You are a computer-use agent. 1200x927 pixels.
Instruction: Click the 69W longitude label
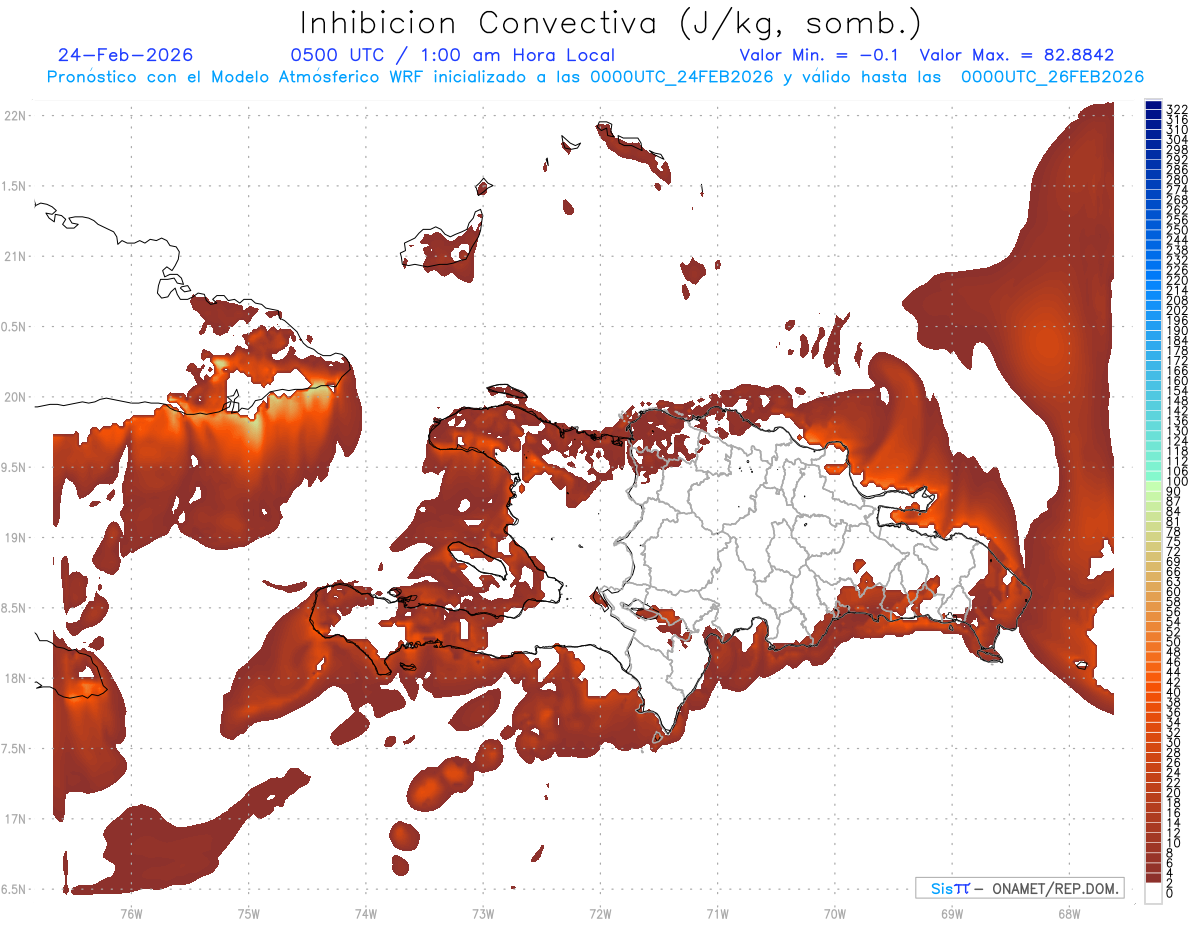click(952, 913)
